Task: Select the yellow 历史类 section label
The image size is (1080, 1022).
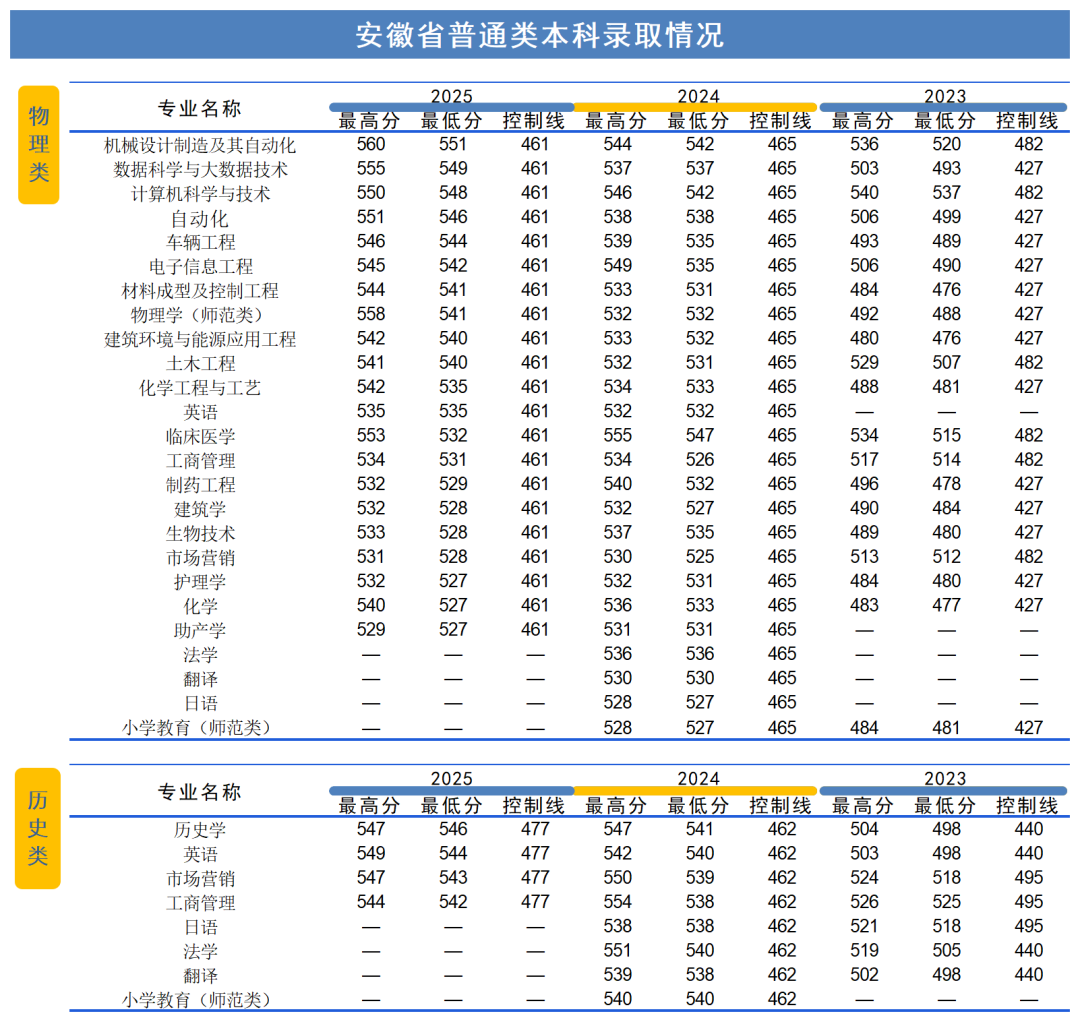Action: pyautogui.click(x=38, y=828)
